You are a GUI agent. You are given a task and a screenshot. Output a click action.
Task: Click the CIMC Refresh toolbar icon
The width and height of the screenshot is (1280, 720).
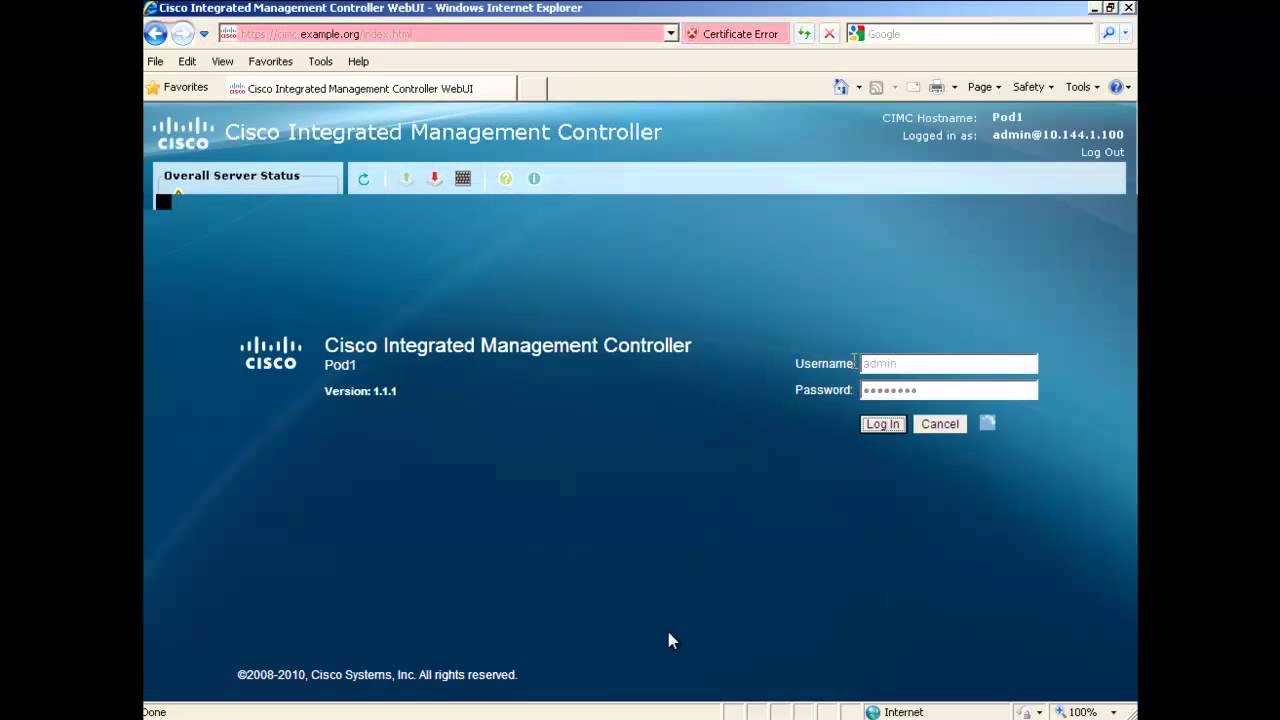(364, 179)
